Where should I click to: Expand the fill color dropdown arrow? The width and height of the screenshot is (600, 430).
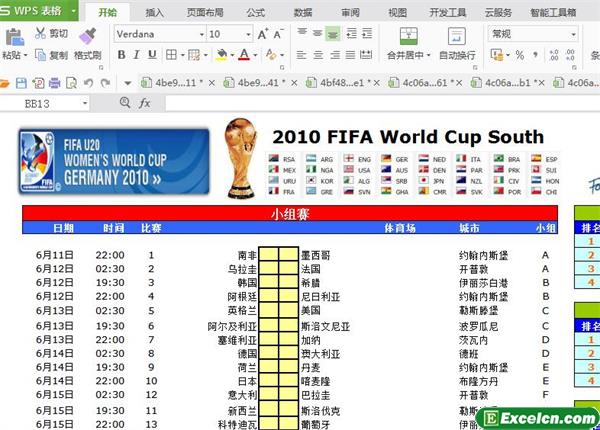[x=232, y=55]
